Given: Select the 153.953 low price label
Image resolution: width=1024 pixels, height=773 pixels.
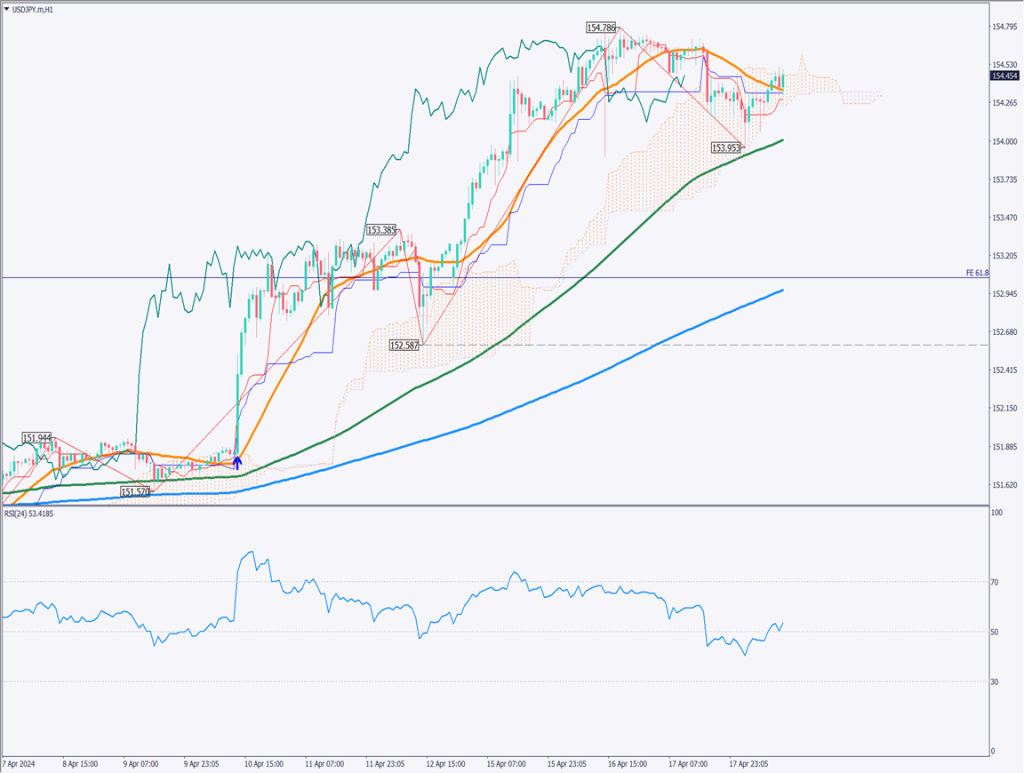Looking at the screenshot, I should coord(726,148).
